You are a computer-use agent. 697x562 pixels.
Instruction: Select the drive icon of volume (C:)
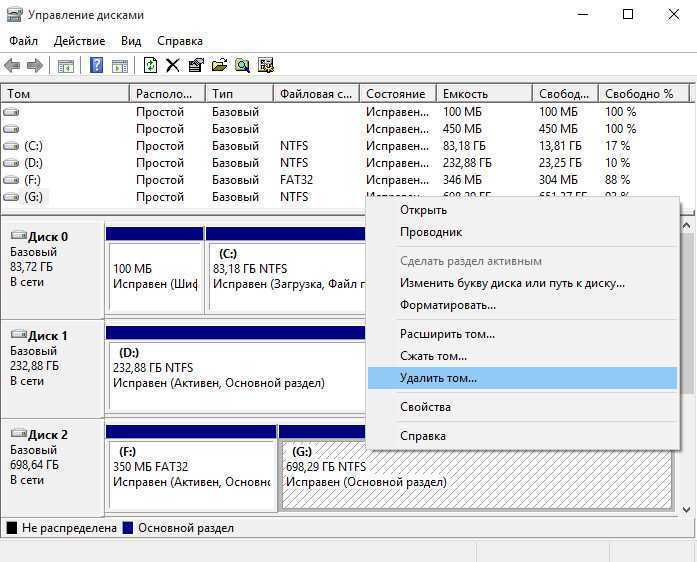[11, 146]
